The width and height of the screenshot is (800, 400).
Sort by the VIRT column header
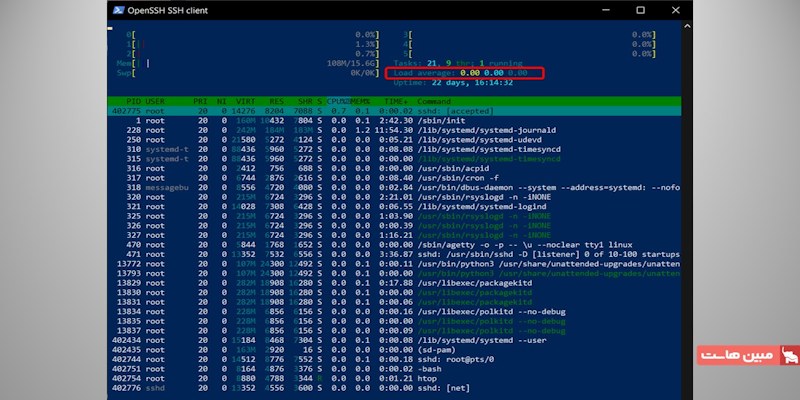245,101
